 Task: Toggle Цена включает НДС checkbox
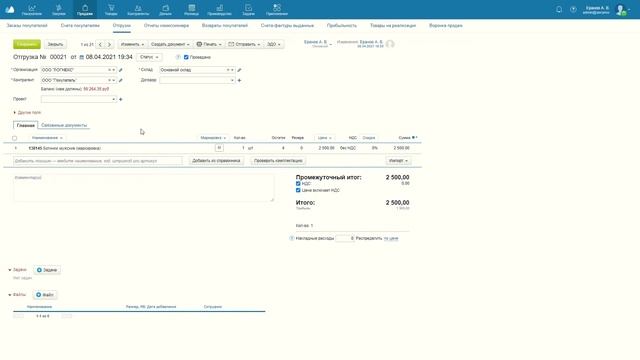pos(298,190)
